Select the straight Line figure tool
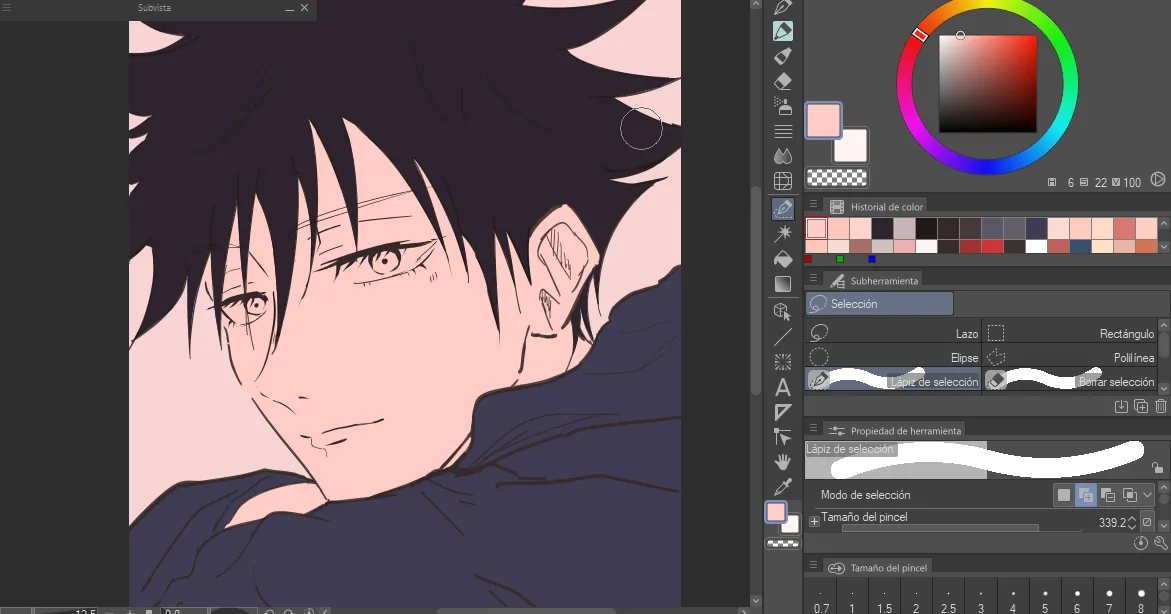This screenshot has width=1171, height=614. point(783,338)
